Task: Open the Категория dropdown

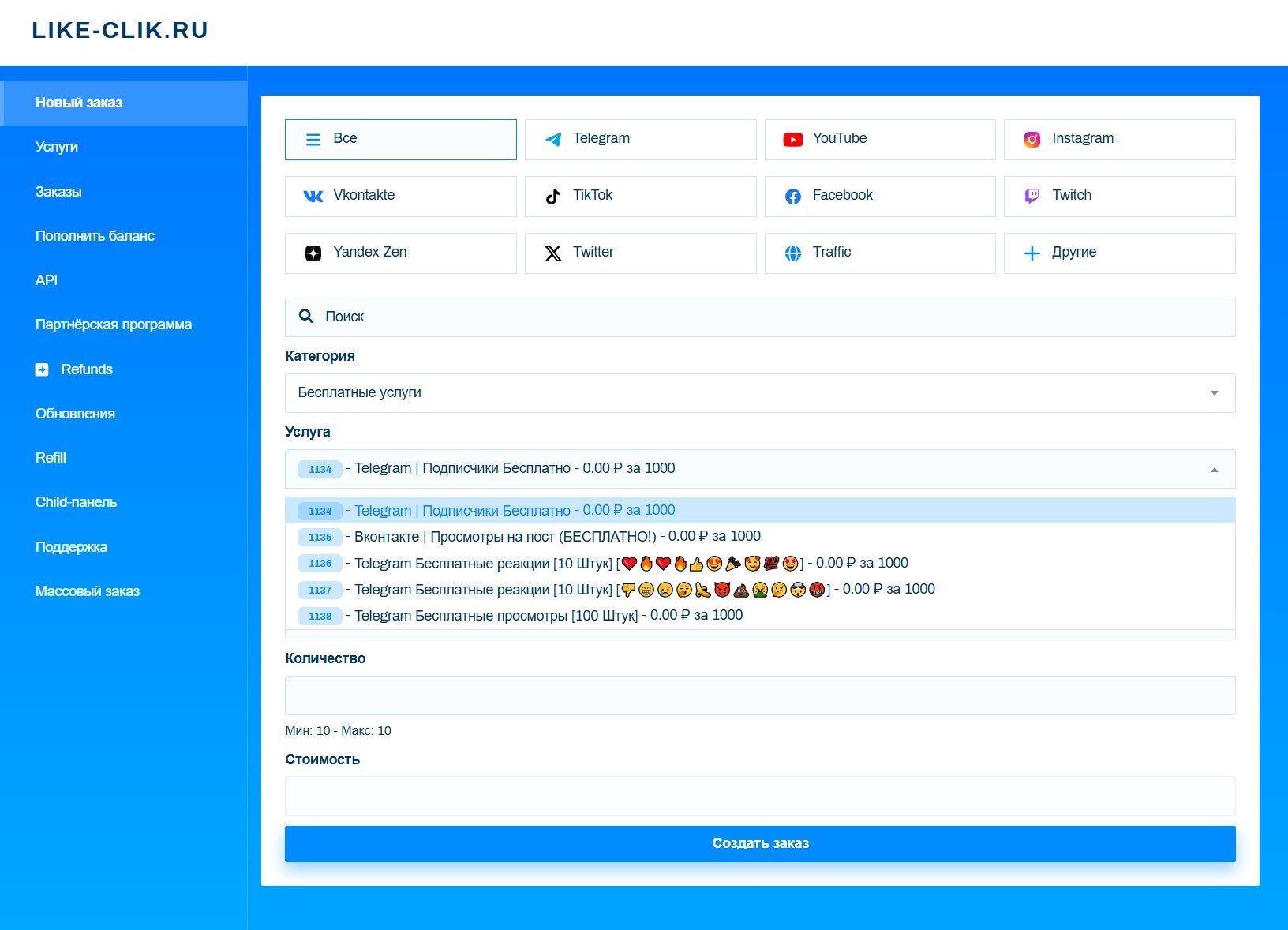Action: pyautogui.click(x=759, y=393)
